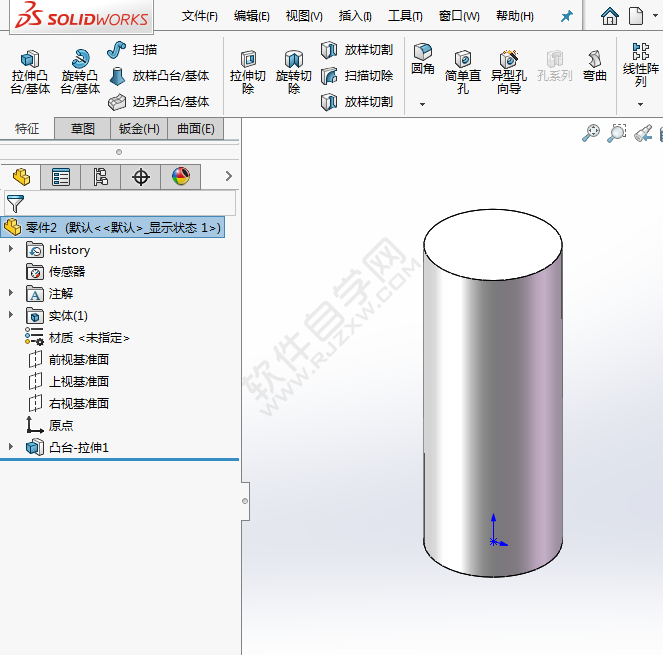Open the 窗口(W) menu
This screenshot has width=663, height=655.
point(459,16)
